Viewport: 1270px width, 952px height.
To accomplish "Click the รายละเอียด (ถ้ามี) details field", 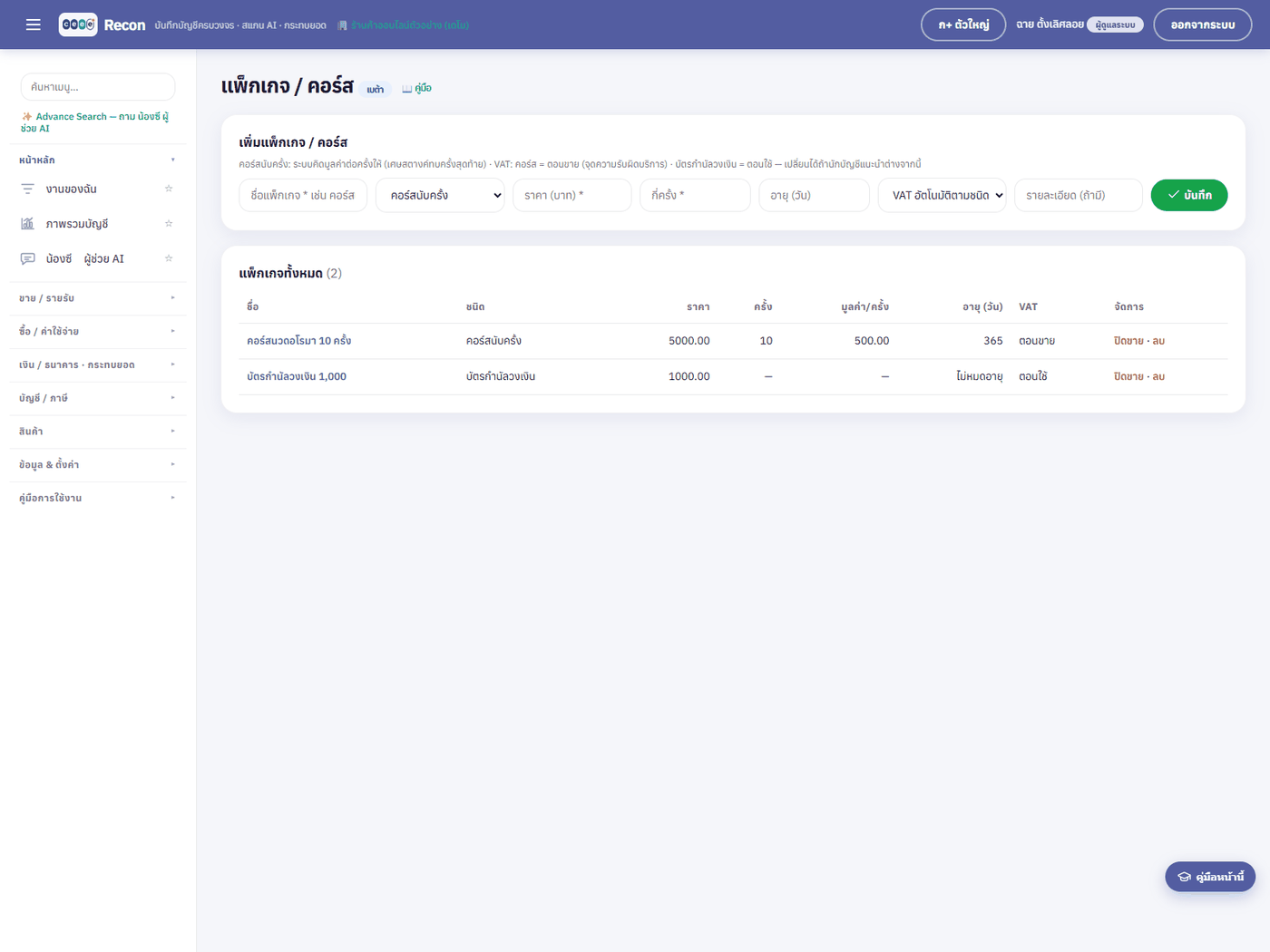I will 1078,195.
